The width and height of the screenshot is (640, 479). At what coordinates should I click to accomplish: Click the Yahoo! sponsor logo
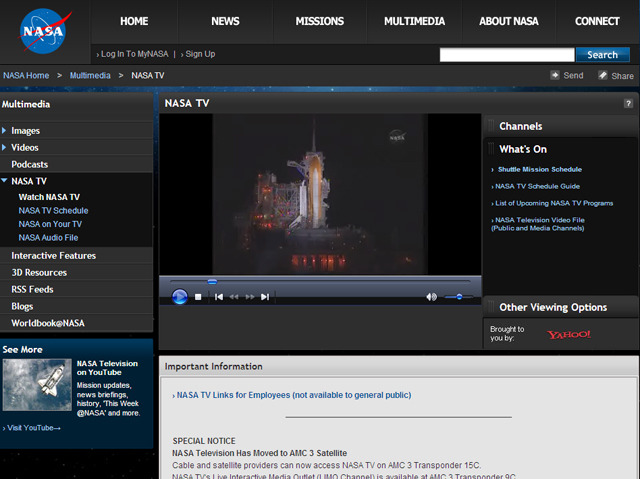click(x=569, y=335)
